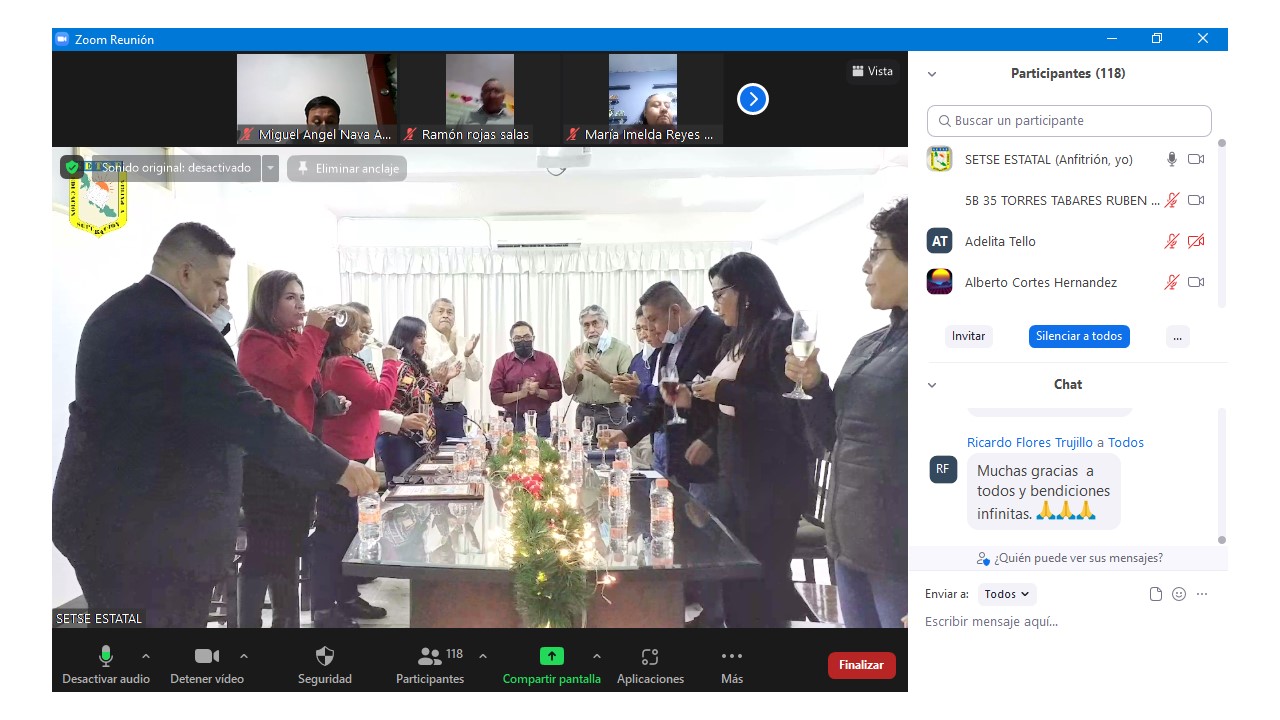
Task: Show next video thumbnails with blue arrow
Action: (753, 99)
